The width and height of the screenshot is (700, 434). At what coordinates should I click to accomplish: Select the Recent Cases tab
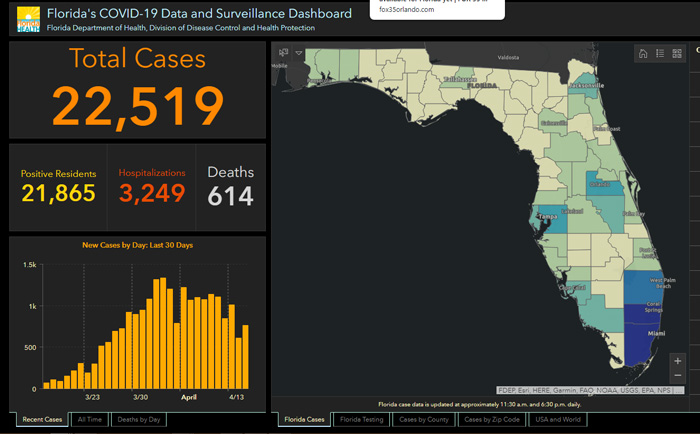[x=42, y=420]
